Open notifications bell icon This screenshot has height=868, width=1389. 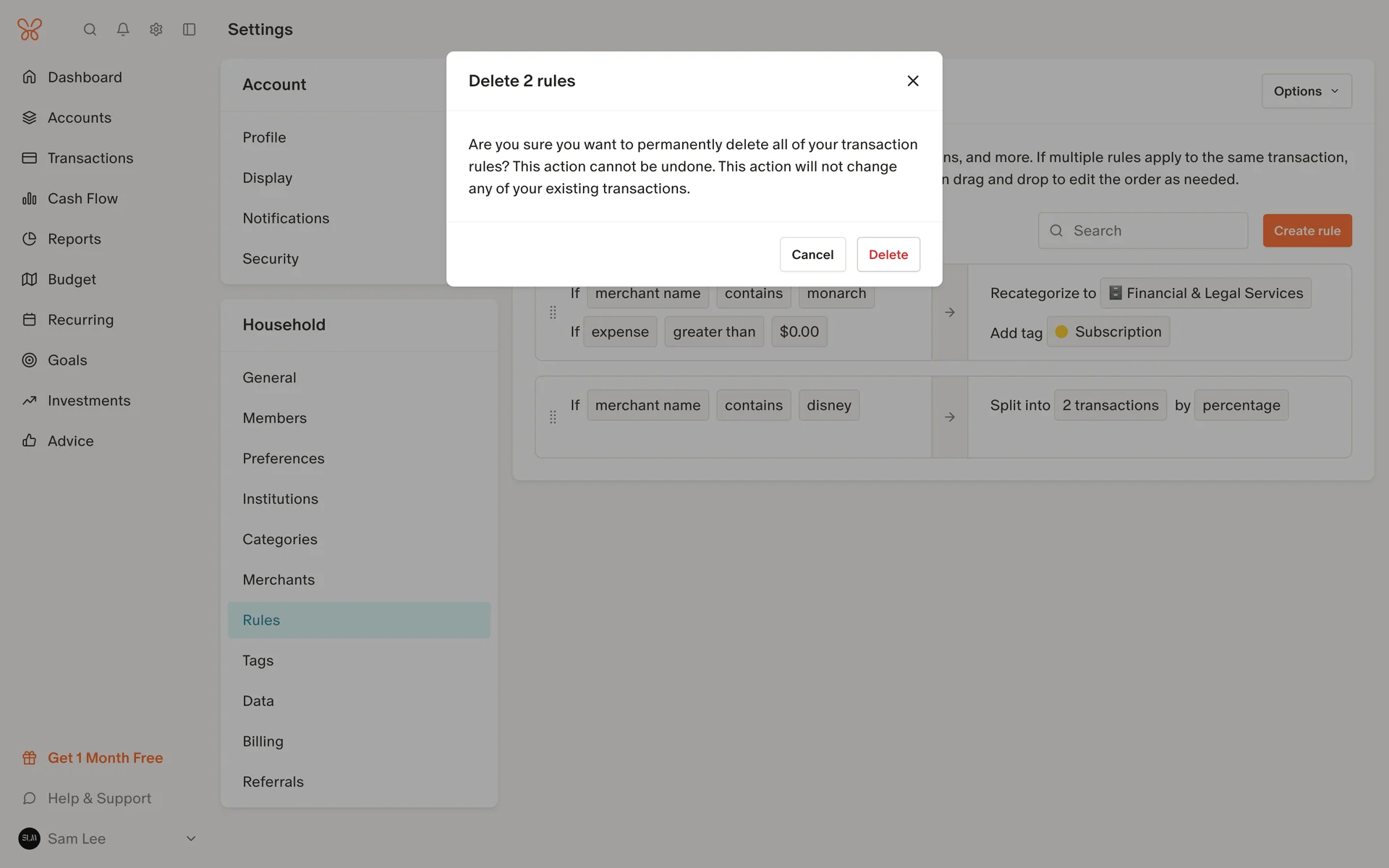tap(123, 30)
